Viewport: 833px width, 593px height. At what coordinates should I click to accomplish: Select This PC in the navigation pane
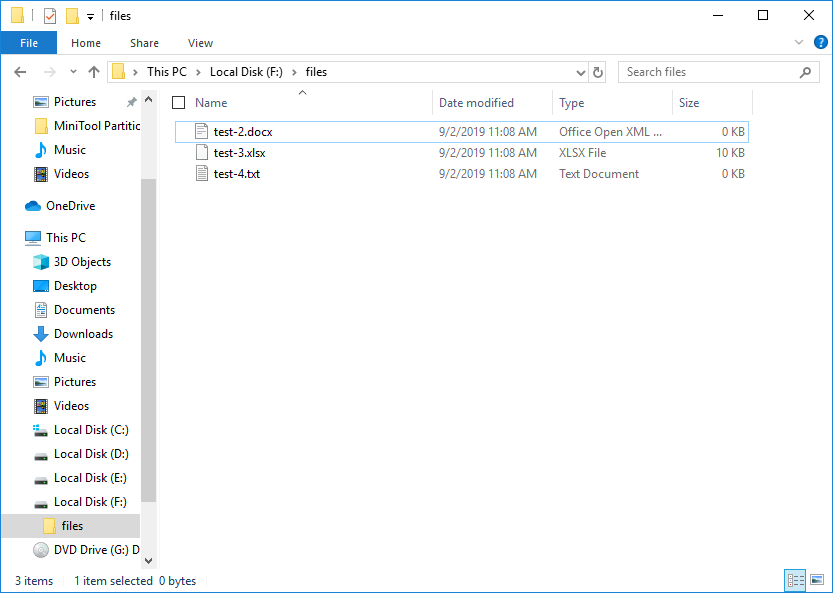tap(55, 238)
